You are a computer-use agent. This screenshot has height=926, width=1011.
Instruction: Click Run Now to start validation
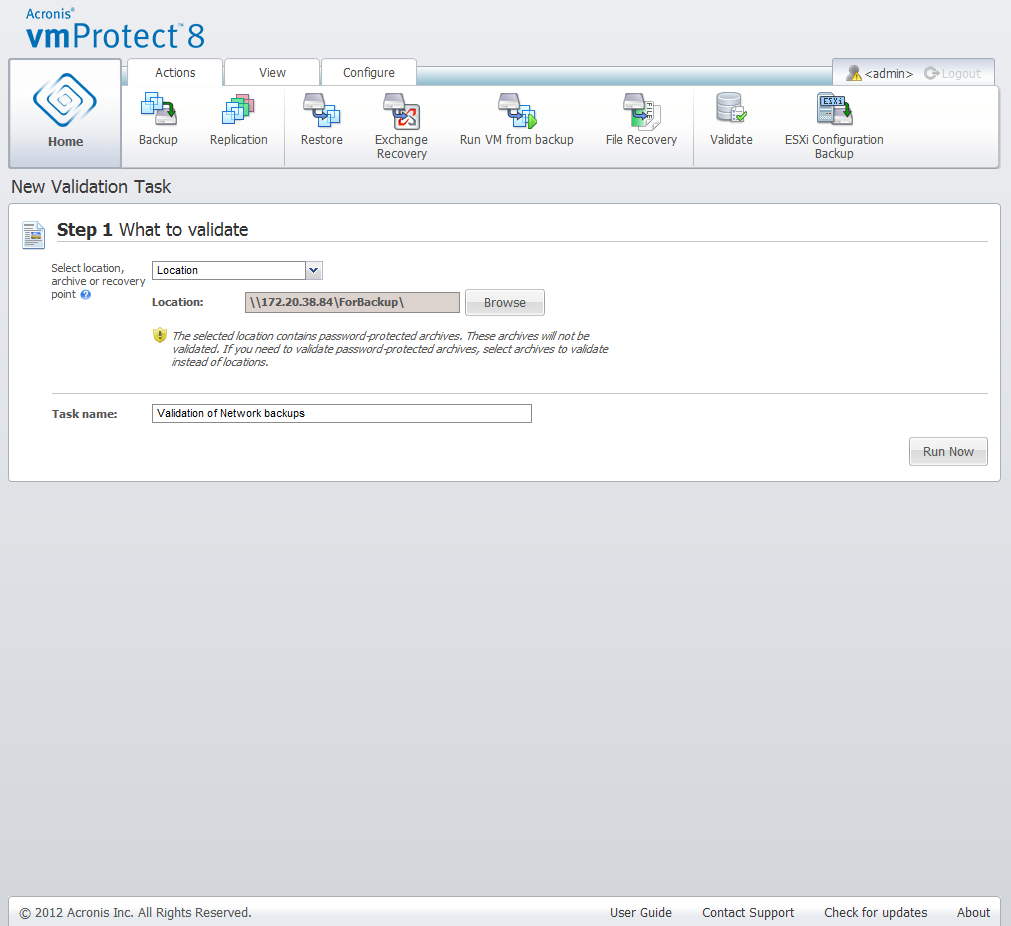(948, 451)
